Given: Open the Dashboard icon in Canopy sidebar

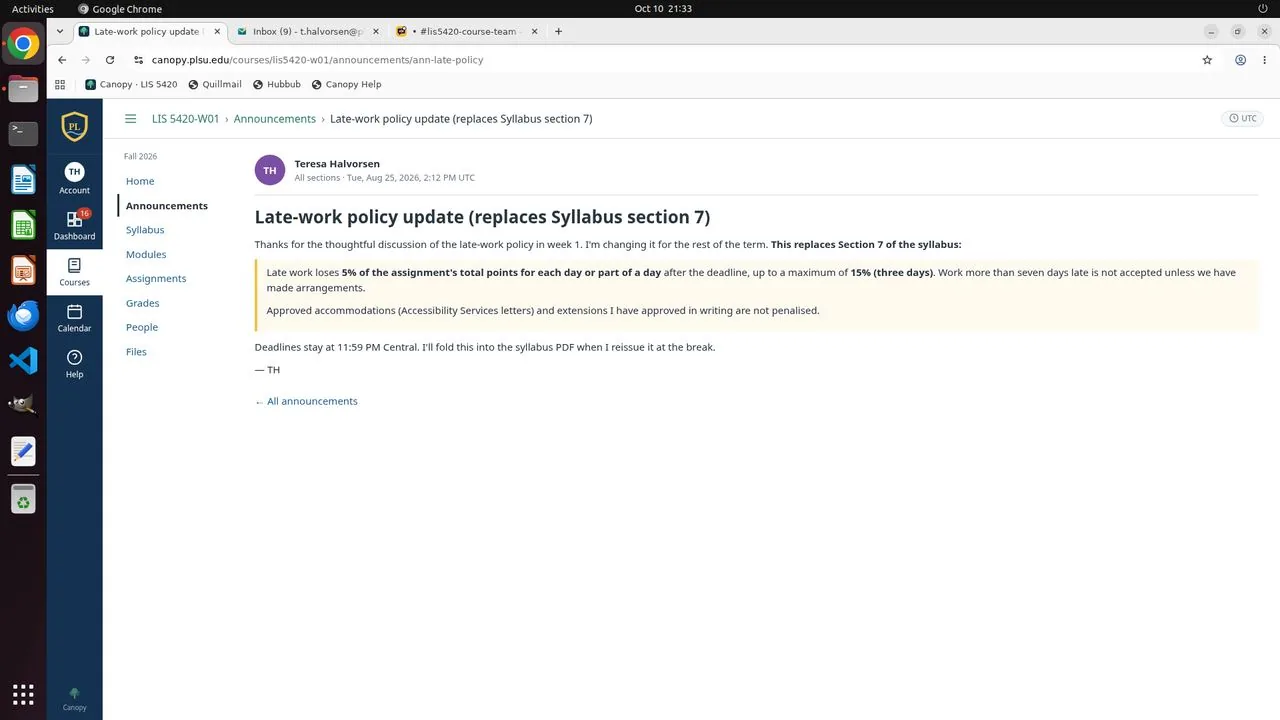Looking at the screenshot, I should coord(74,225).
